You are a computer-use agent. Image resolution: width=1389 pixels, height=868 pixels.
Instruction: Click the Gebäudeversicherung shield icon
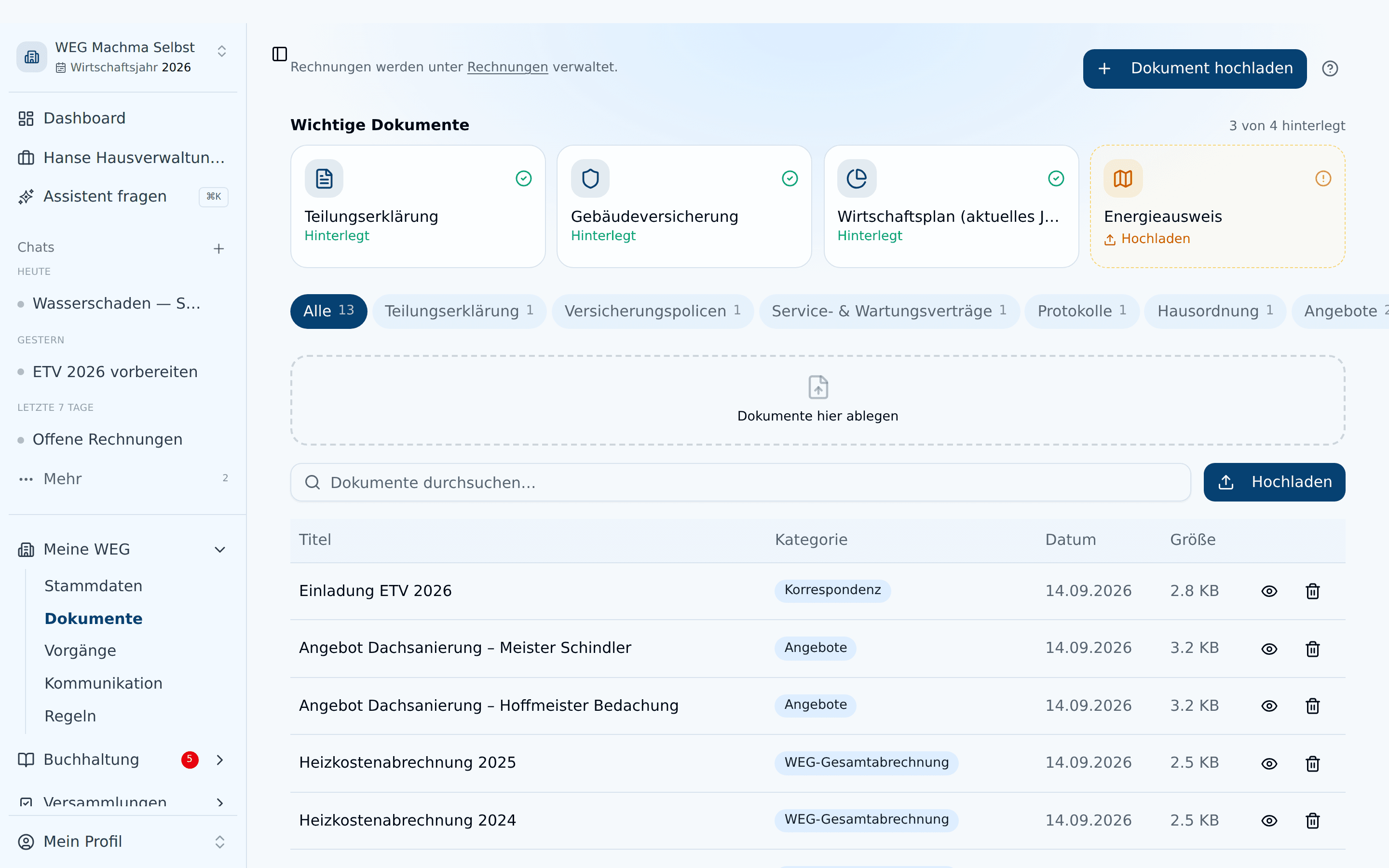pos(590,178)
